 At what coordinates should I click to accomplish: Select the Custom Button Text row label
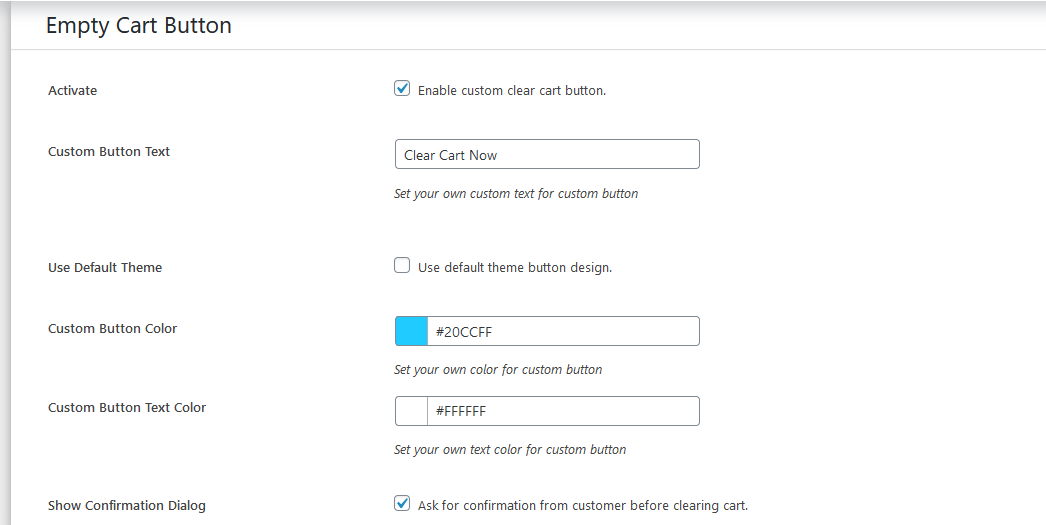coord(109,152)
